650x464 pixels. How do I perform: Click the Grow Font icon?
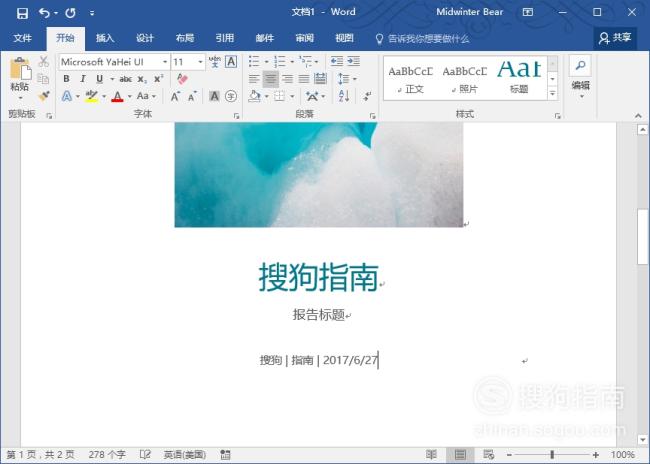(175, 96)
